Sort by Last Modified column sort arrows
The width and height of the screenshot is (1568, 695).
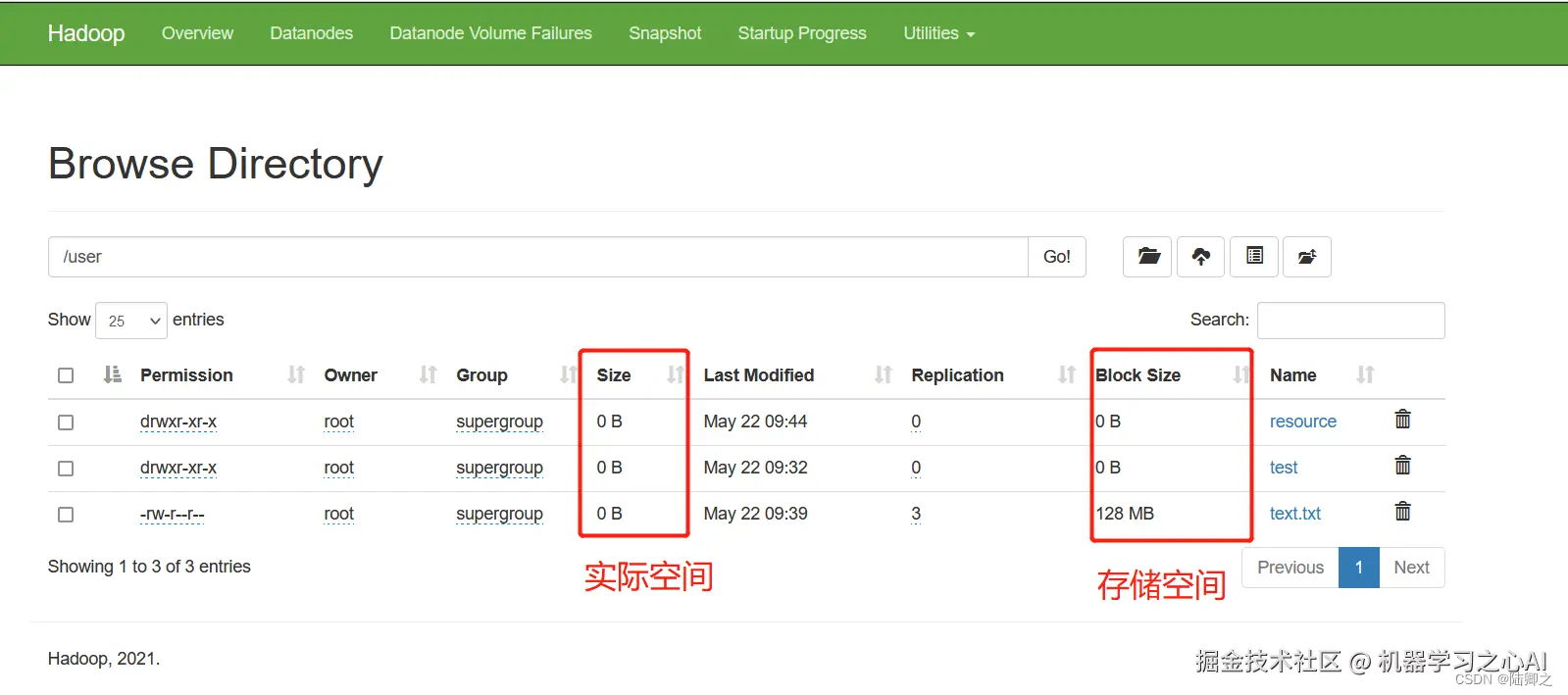coord(884,374)
